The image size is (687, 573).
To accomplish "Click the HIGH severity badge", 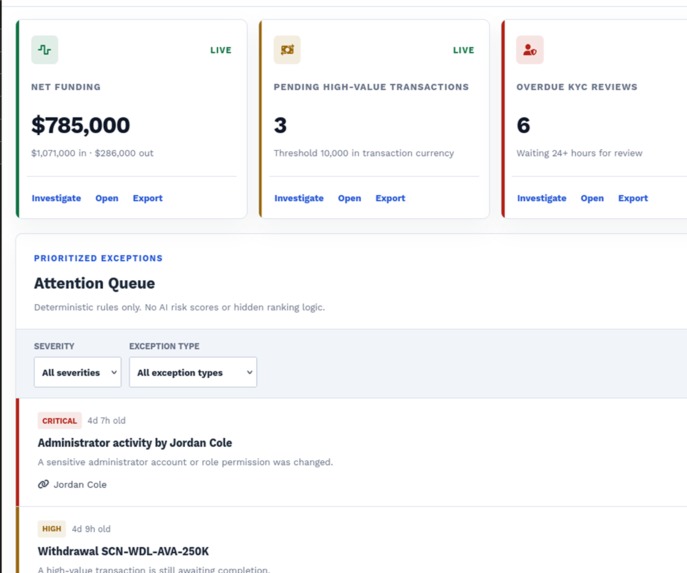I will [52, 529].
